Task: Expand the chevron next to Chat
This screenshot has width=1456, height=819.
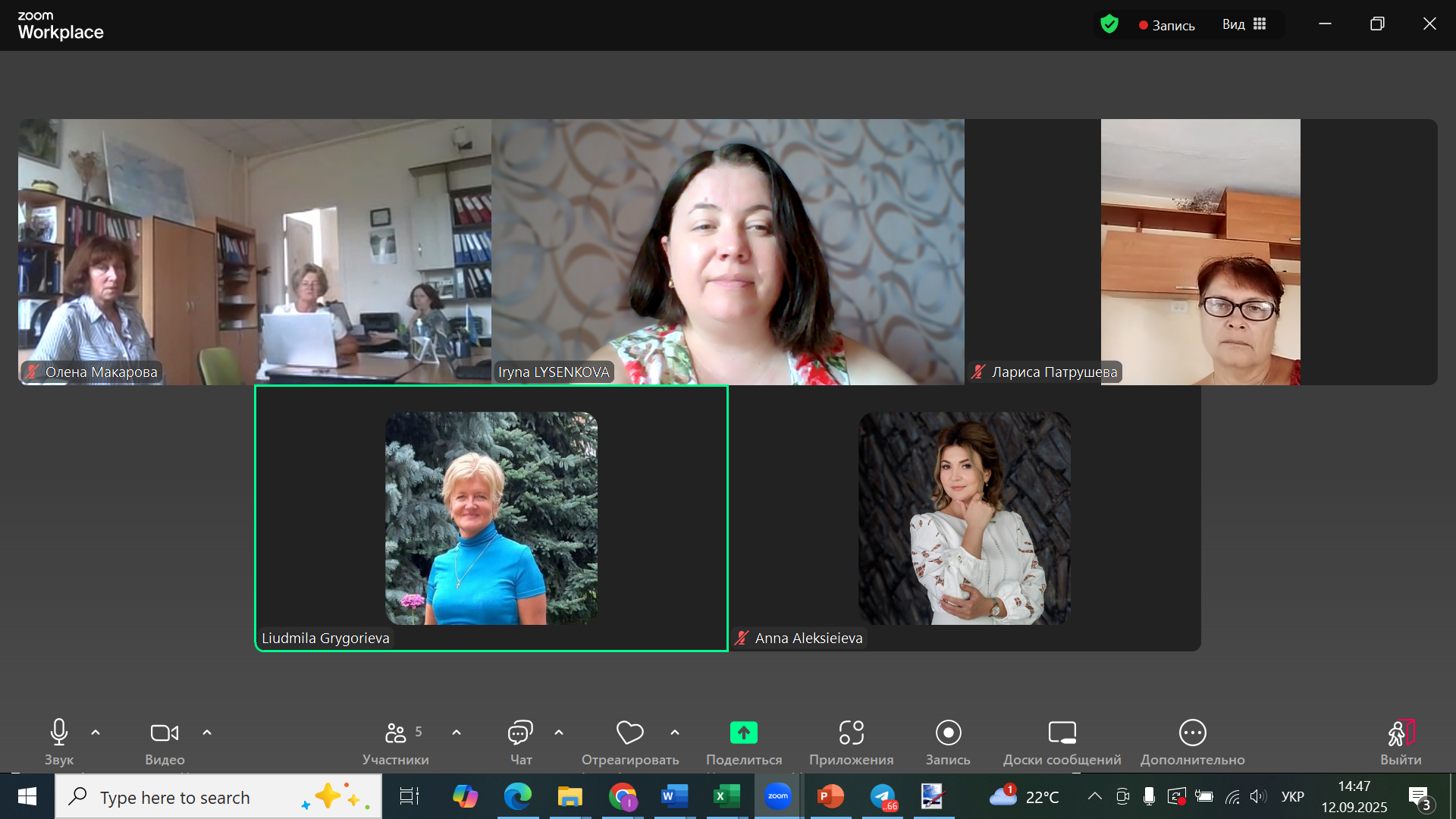Action: [x=559, y=733]
